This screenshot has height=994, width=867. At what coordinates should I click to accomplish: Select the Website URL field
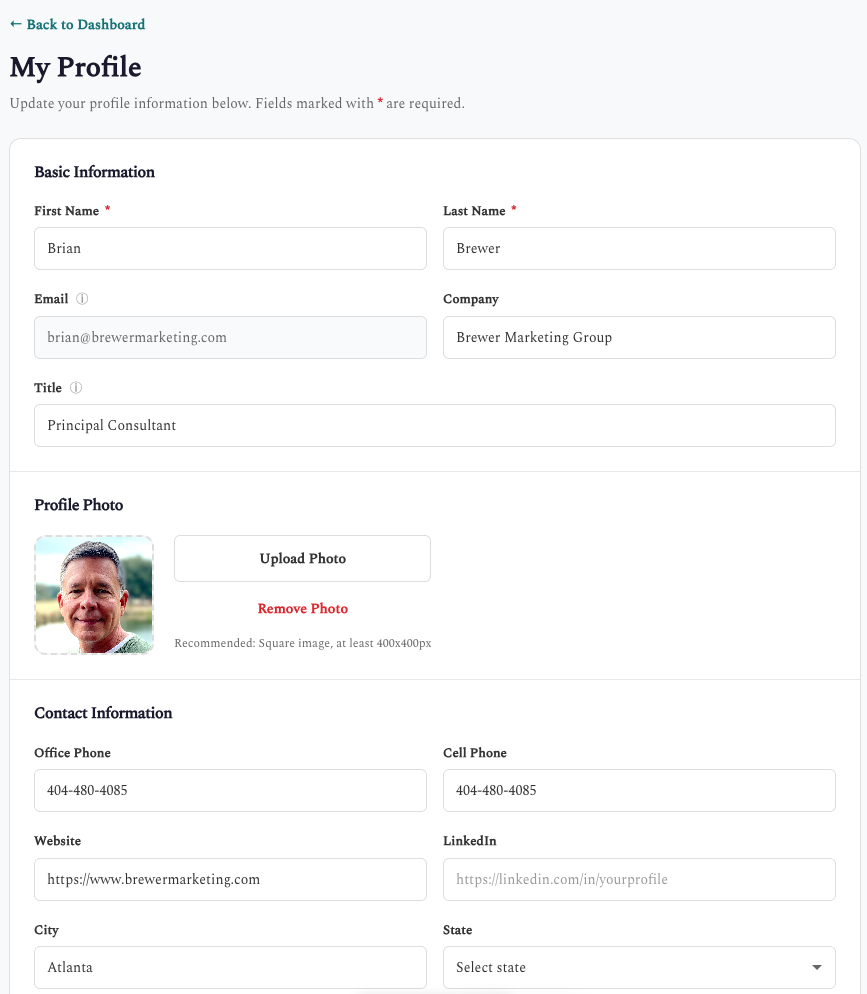[230, 879]
